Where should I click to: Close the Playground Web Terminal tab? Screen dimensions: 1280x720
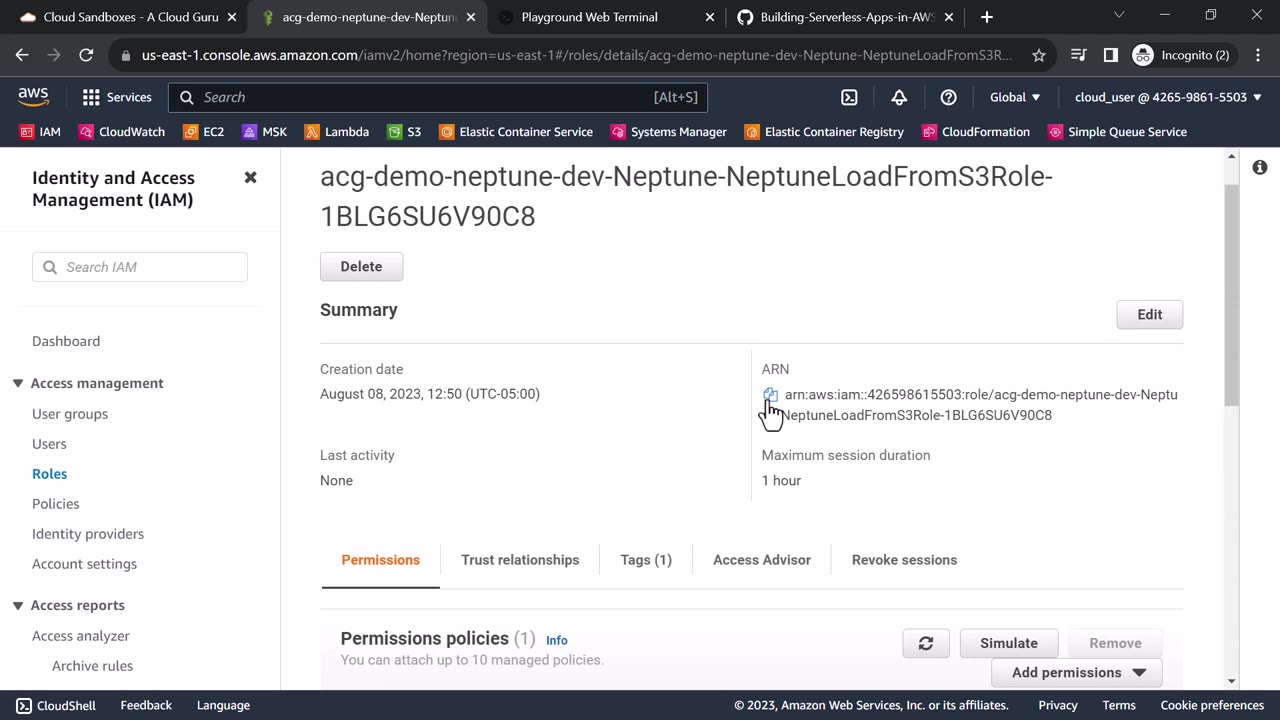coord(710,17)
